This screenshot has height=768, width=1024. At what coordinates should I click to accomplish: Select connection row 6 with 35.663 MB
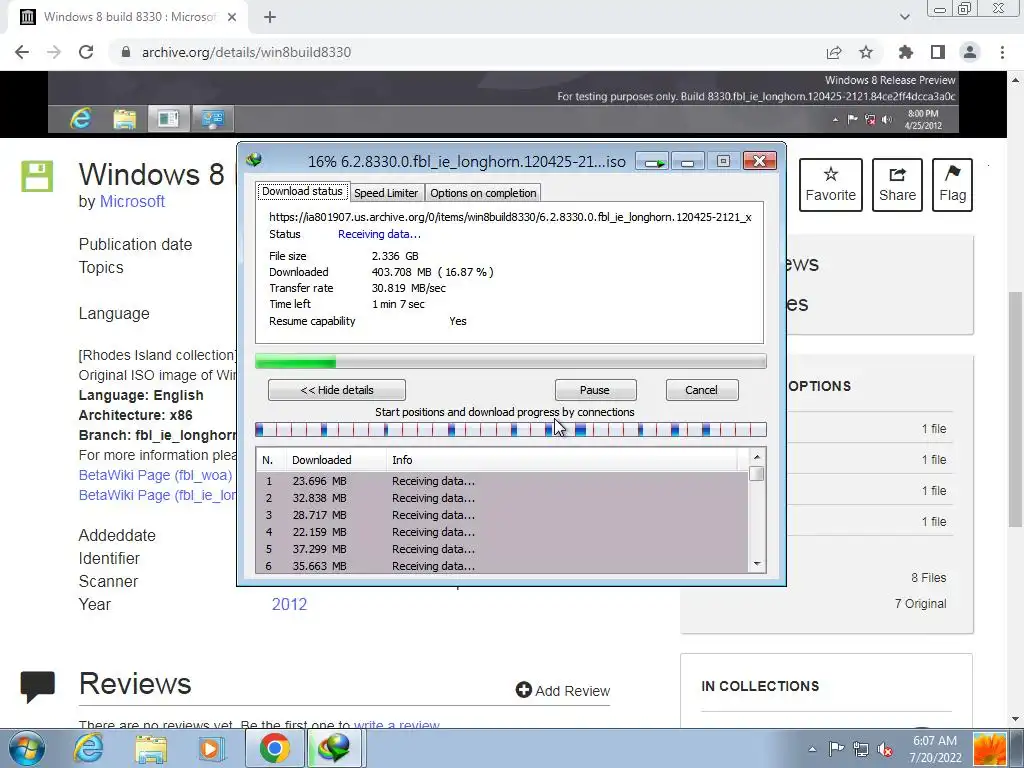pos(502,566)
